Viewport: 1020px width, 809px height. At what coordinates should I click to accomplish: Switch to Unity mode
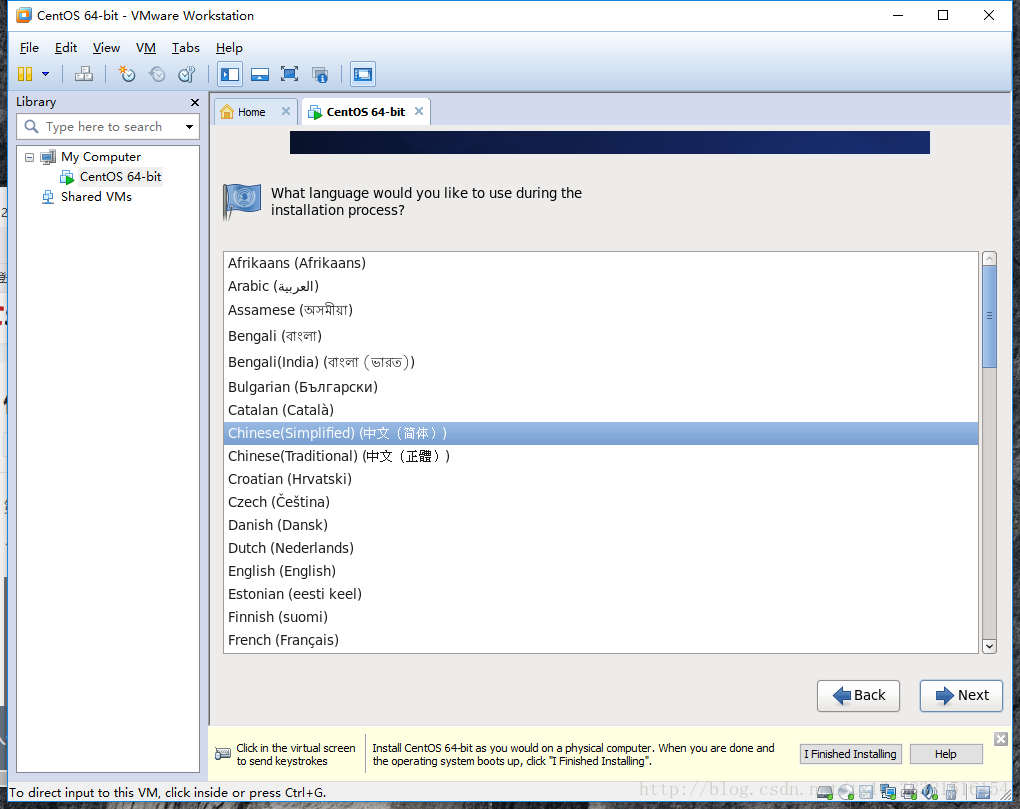click(319, 74)
